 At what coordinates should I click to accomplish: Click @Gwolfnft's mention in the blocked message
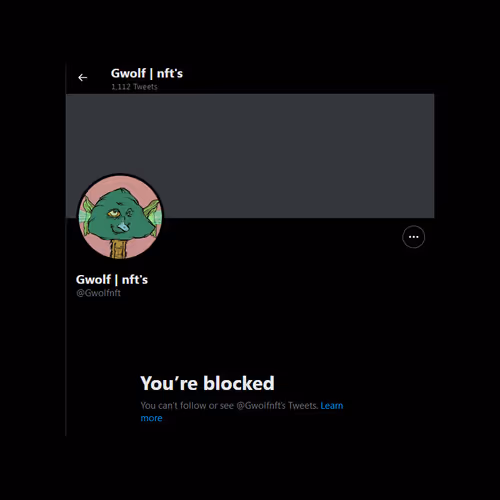[261, 406]
